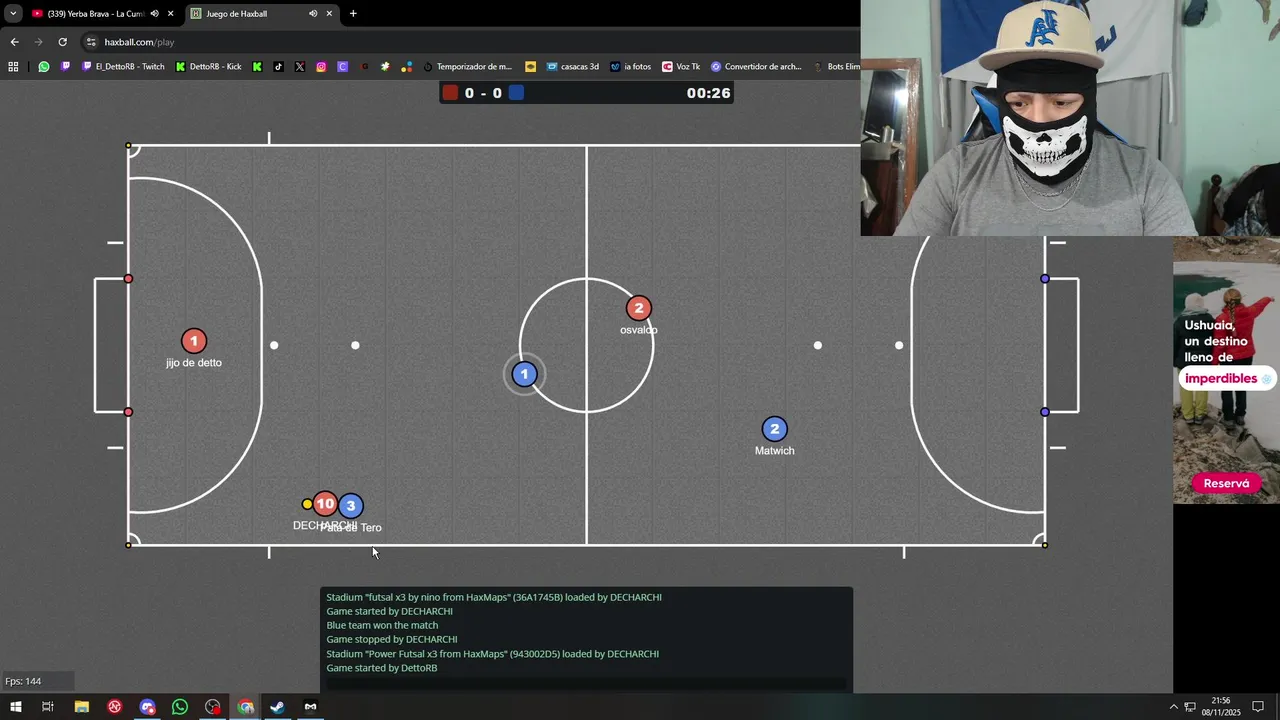Open the tab search dropdown arrow
The width and height of the screenshot is (1280, 720).
(13, 14)
